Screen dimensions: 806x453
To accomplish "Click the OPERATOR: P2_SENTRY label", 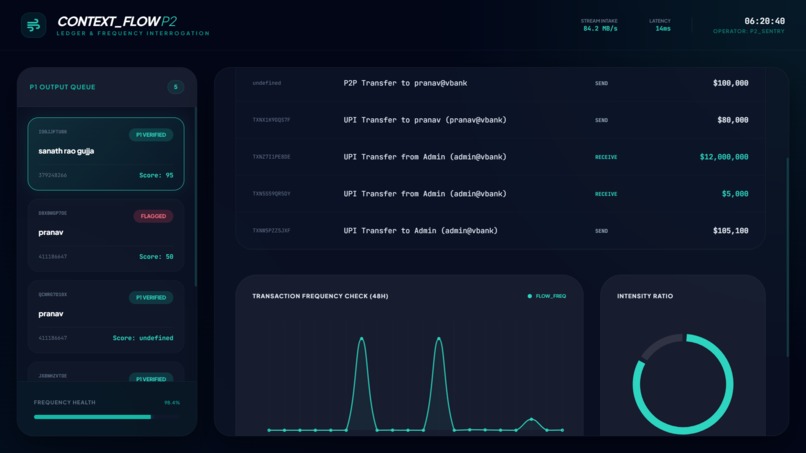I will (x=749, y=31).
